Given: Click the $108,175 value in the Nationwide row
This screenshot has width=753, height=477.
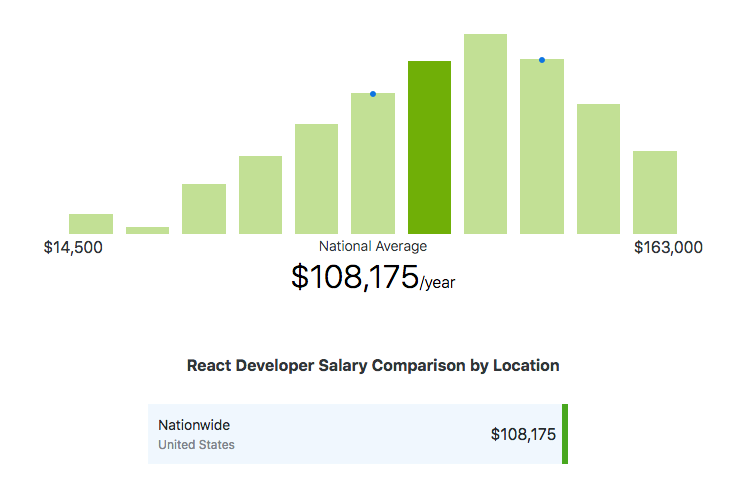Looking at the screenshot, I should [523, 434].
